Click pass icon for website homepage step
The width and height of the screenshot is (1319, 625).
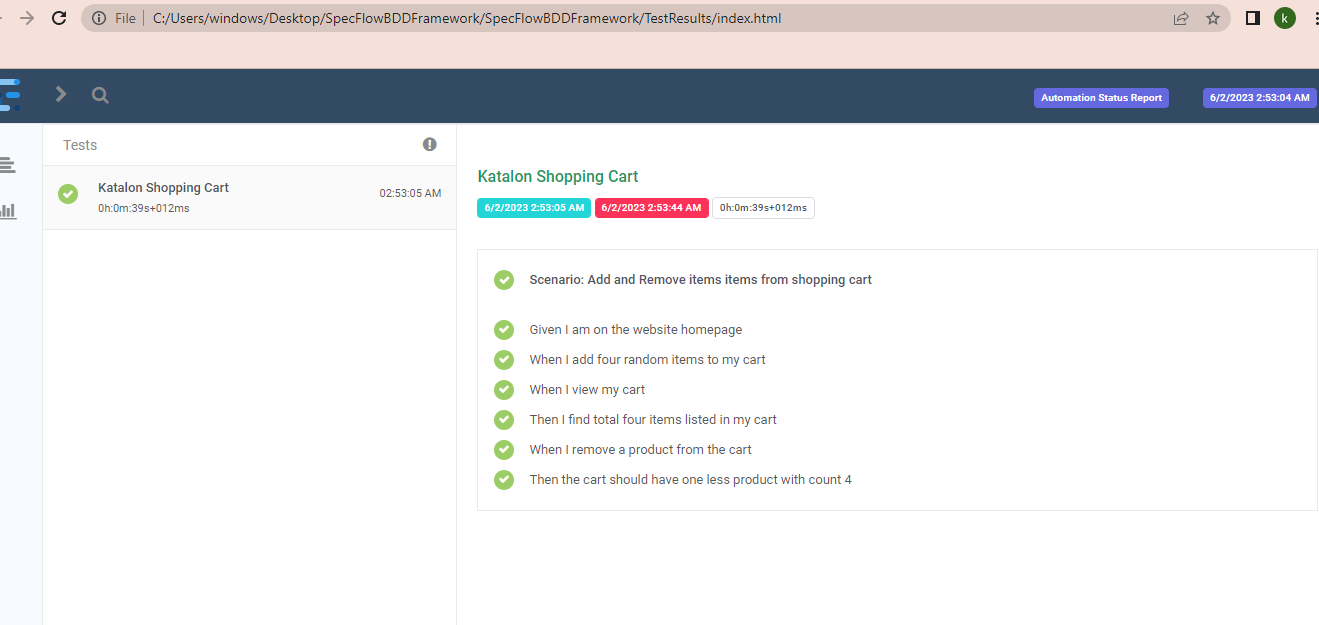point(504,330)
